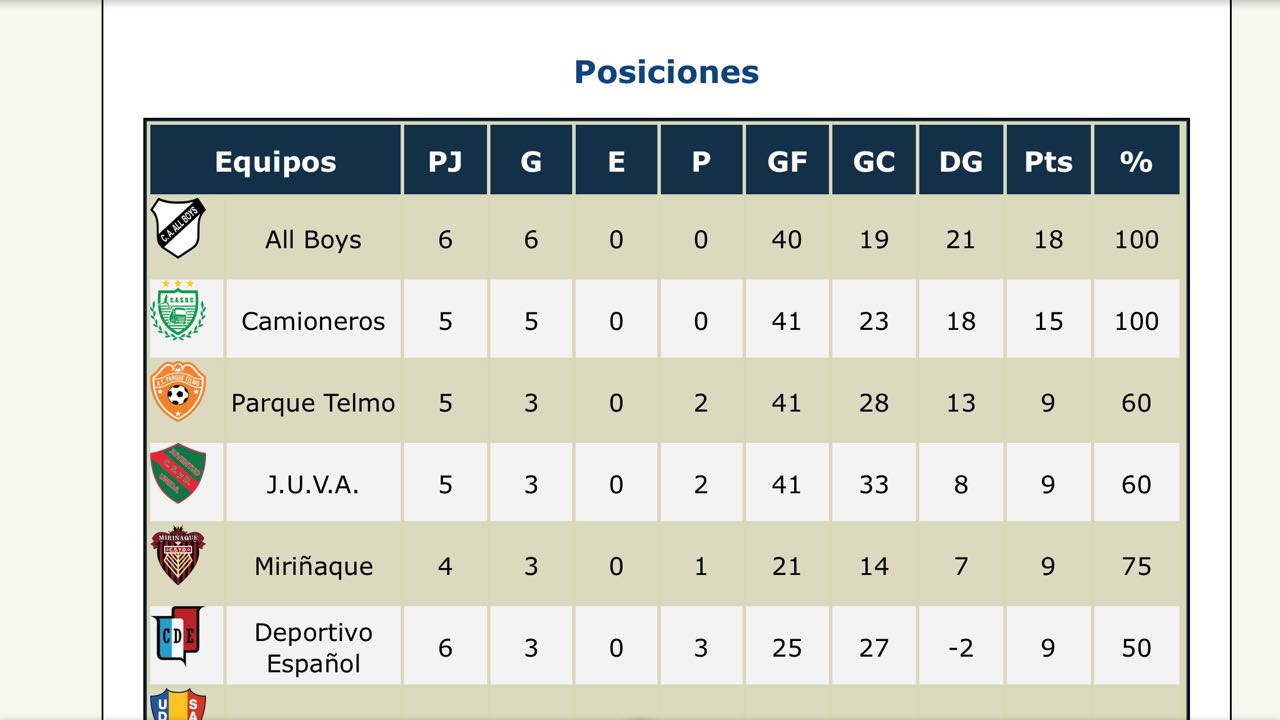Click the GF column header
This screenshot has height=720, width=1280.
787,162
